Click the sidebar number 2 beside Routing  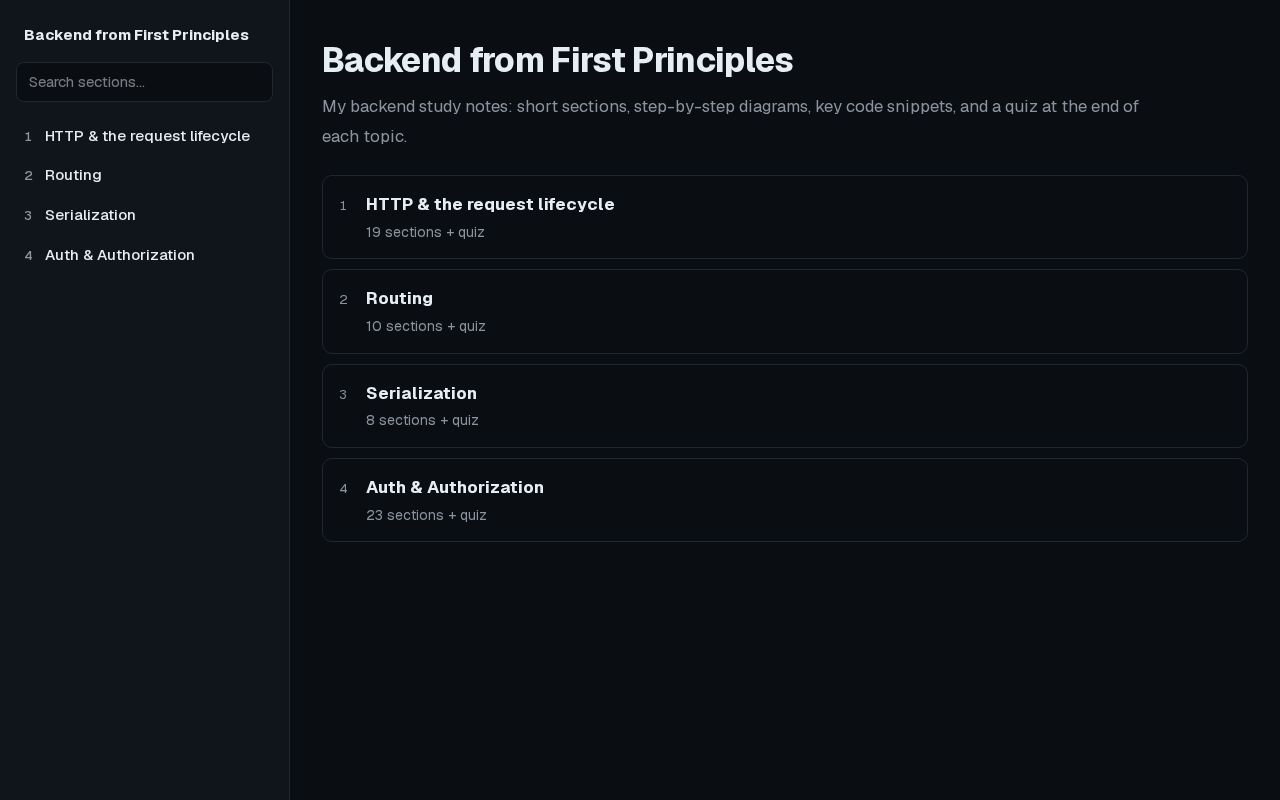click(28, 175)
